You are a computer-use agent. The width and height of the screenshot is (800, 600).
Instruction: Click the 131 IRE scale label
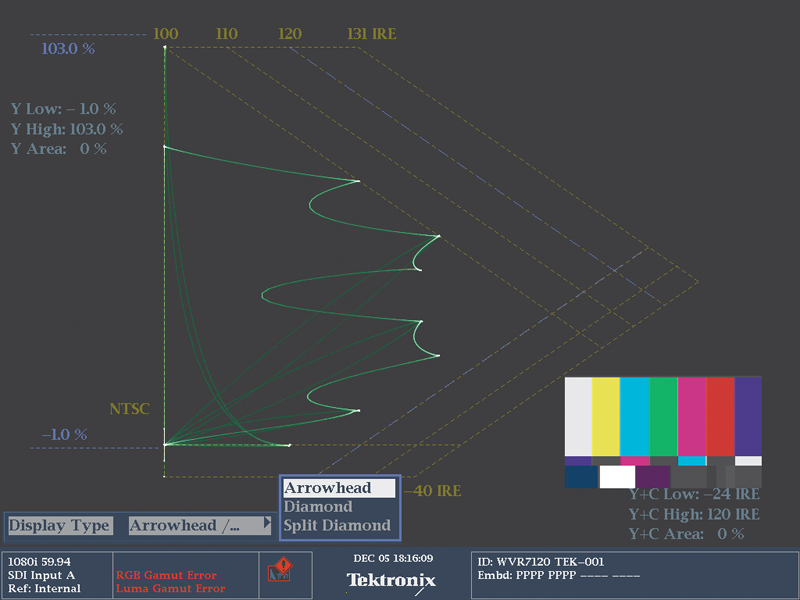(x=371, y=34)
